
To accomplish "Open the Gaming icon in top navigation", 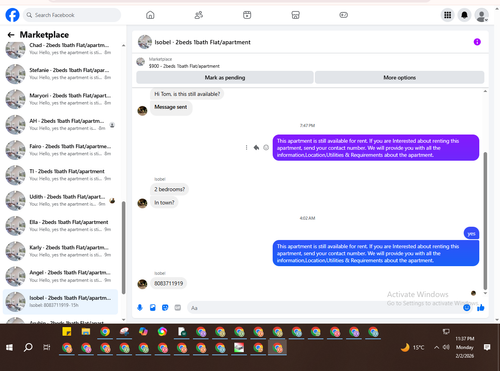I will pyautogui.click(x=344, y=15).
